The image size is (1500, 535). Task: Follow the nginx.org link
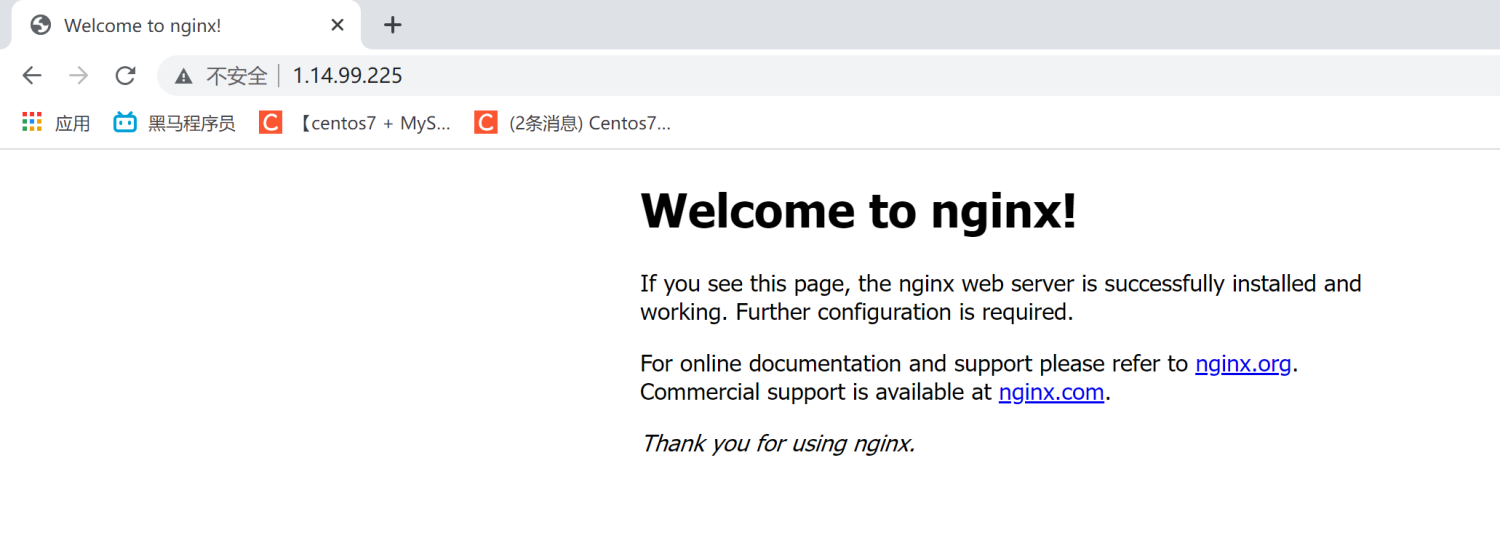point(1243,364)
